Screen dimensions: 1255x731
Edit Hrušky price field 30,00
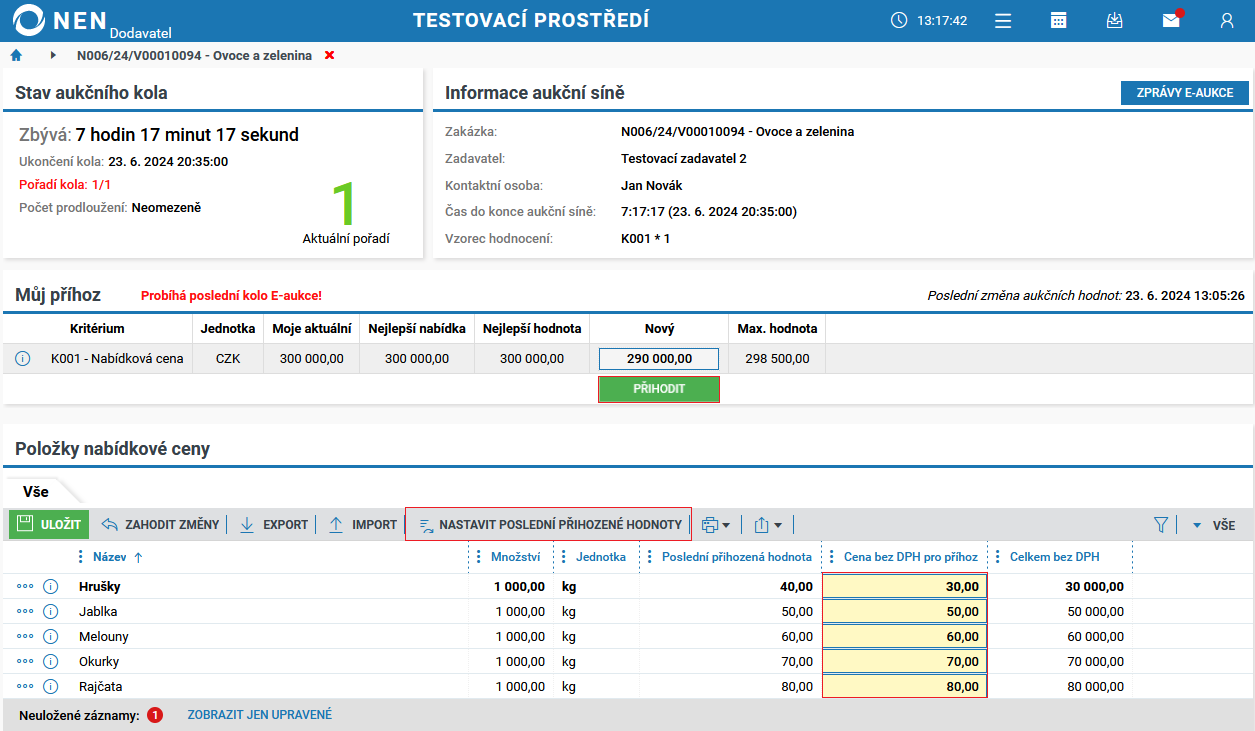(905, 586)
